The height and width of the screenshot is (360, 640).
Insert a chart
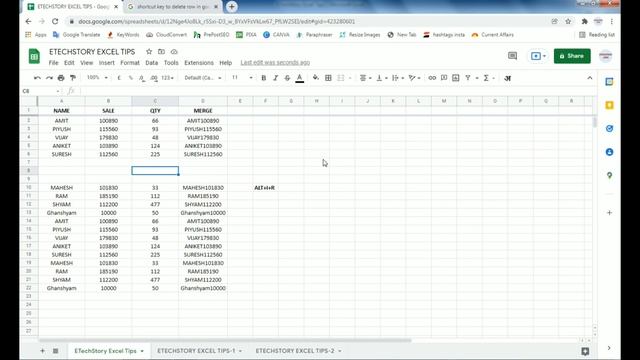(x=456, y=78)
